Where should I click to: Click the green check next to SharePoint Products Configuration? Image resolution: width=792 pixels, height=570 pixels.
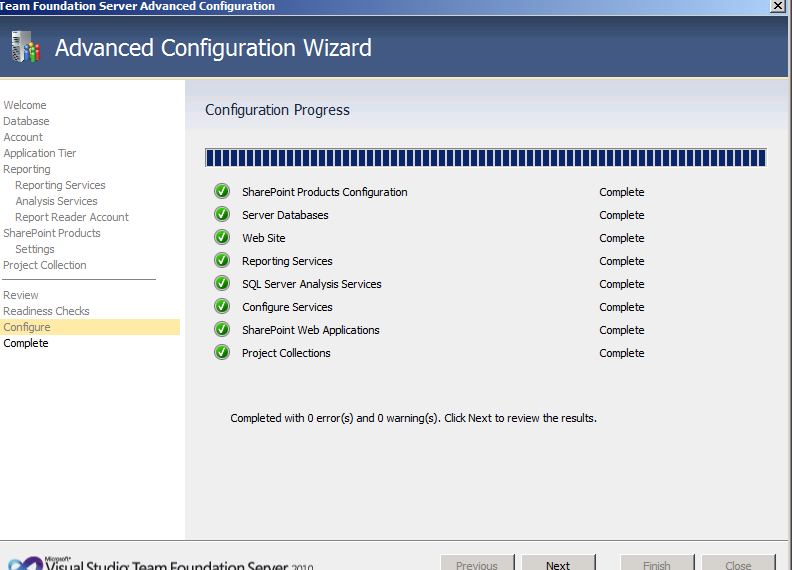tap(222, 192)
